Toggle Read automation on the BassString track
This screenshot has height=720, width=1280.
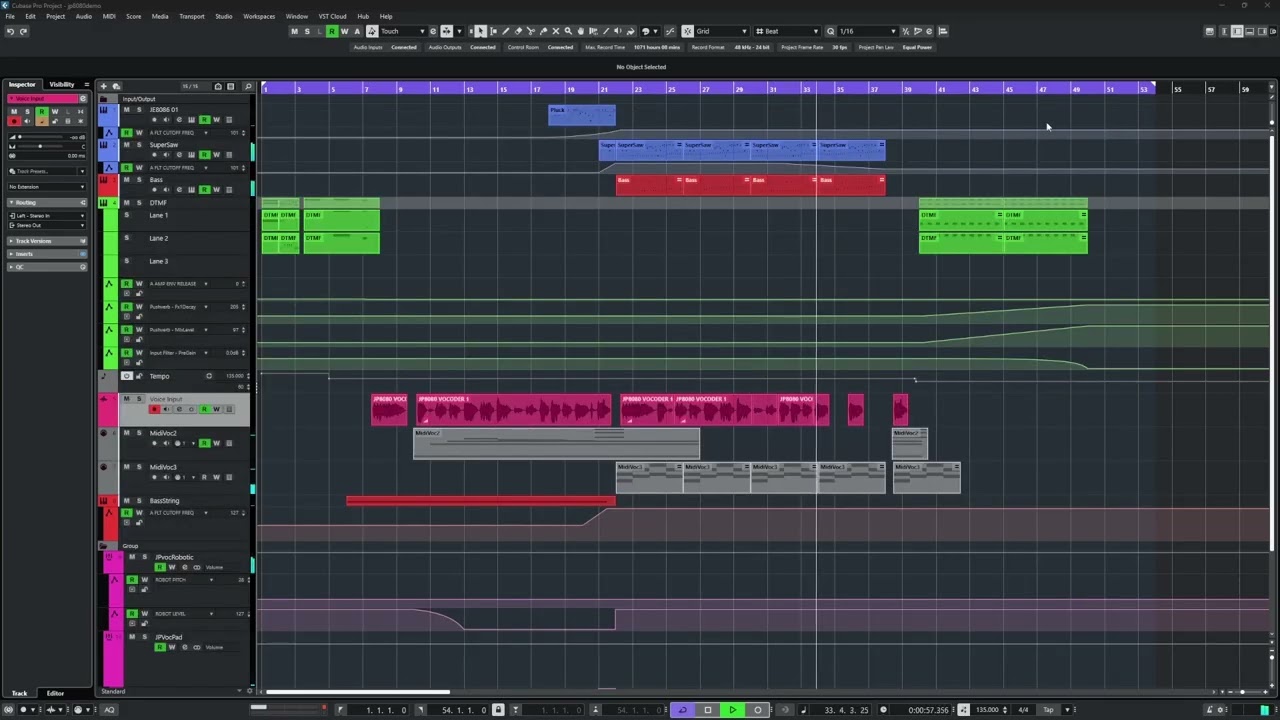(x=127, y=513)
